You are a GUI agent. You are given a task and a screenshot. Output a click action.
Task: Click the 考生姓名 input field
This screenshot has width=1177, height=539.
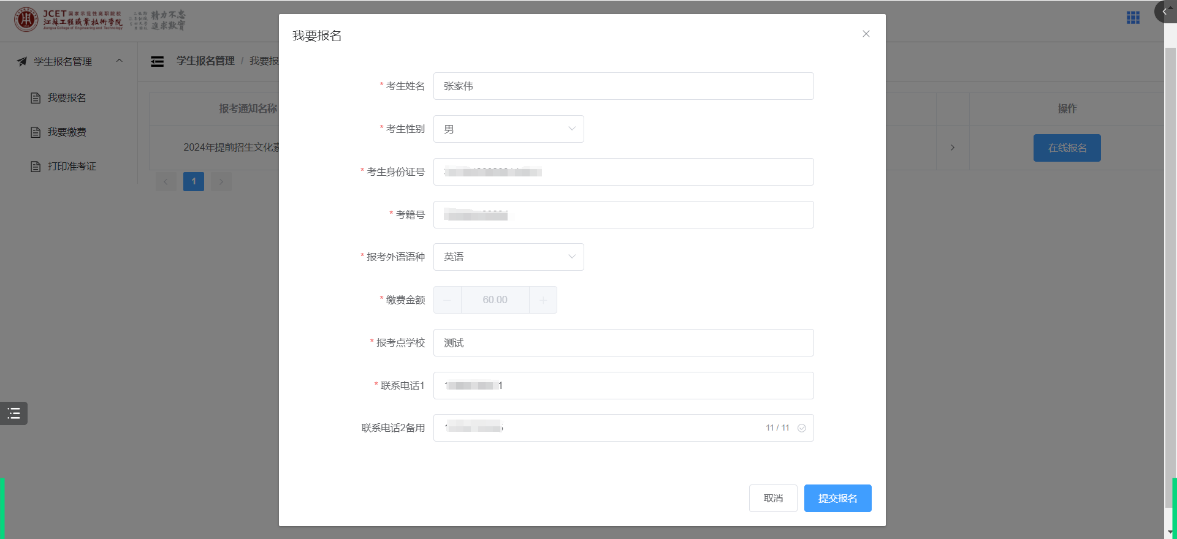tap(622, 86)
